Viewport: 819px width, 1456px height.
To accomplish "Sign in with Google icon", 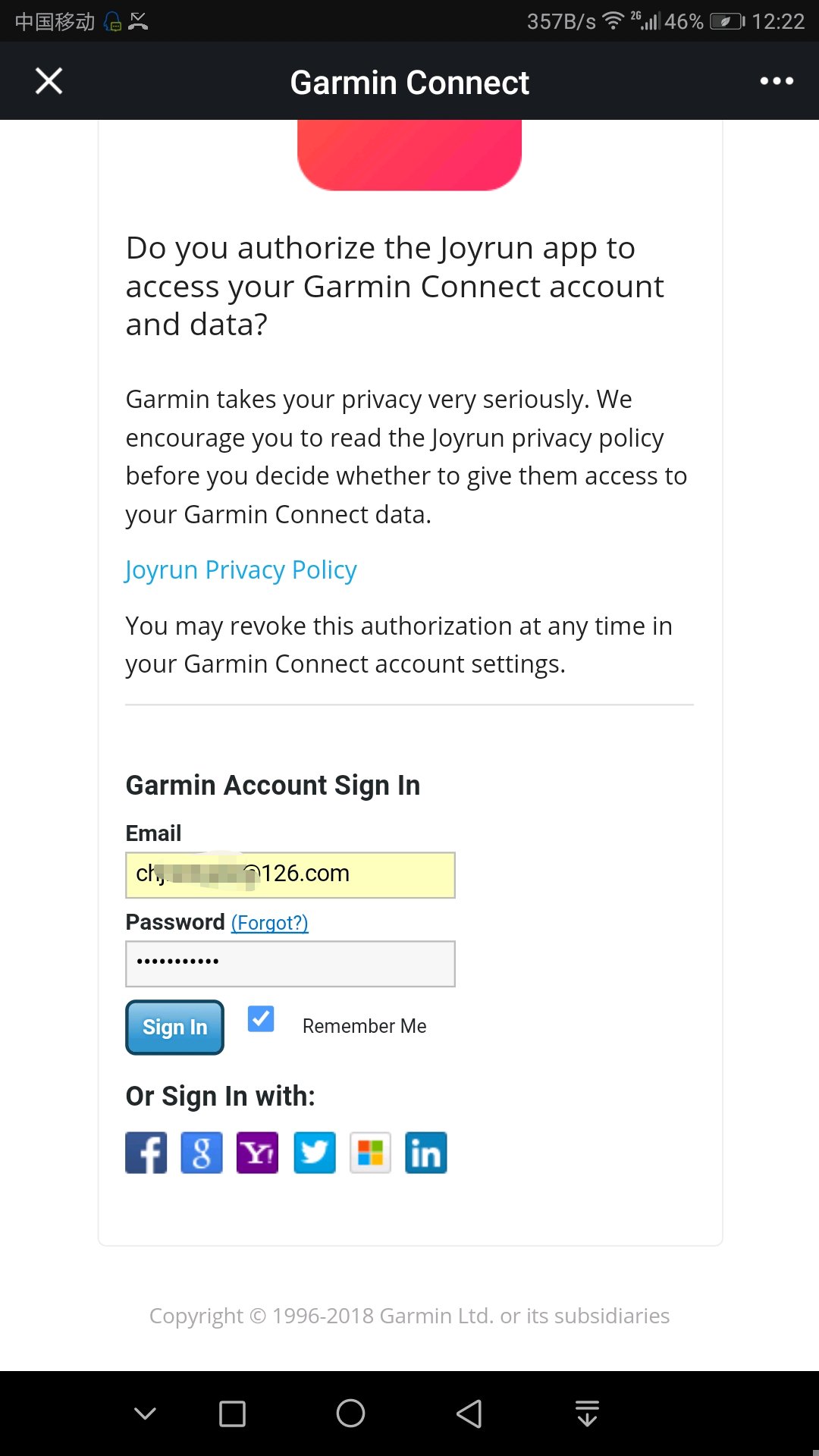I will (x=202, y=1153).
